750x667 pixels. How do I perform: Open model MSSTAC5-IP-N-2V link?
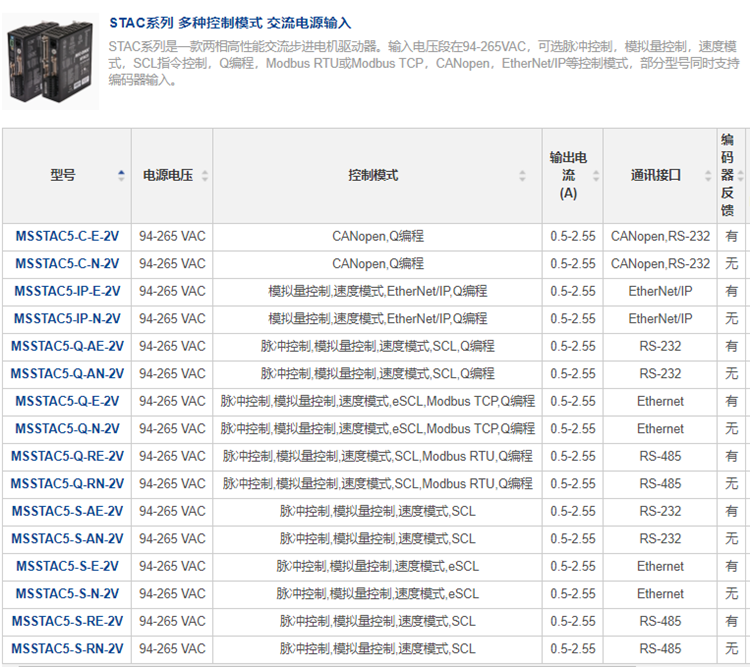click(67, 319)
